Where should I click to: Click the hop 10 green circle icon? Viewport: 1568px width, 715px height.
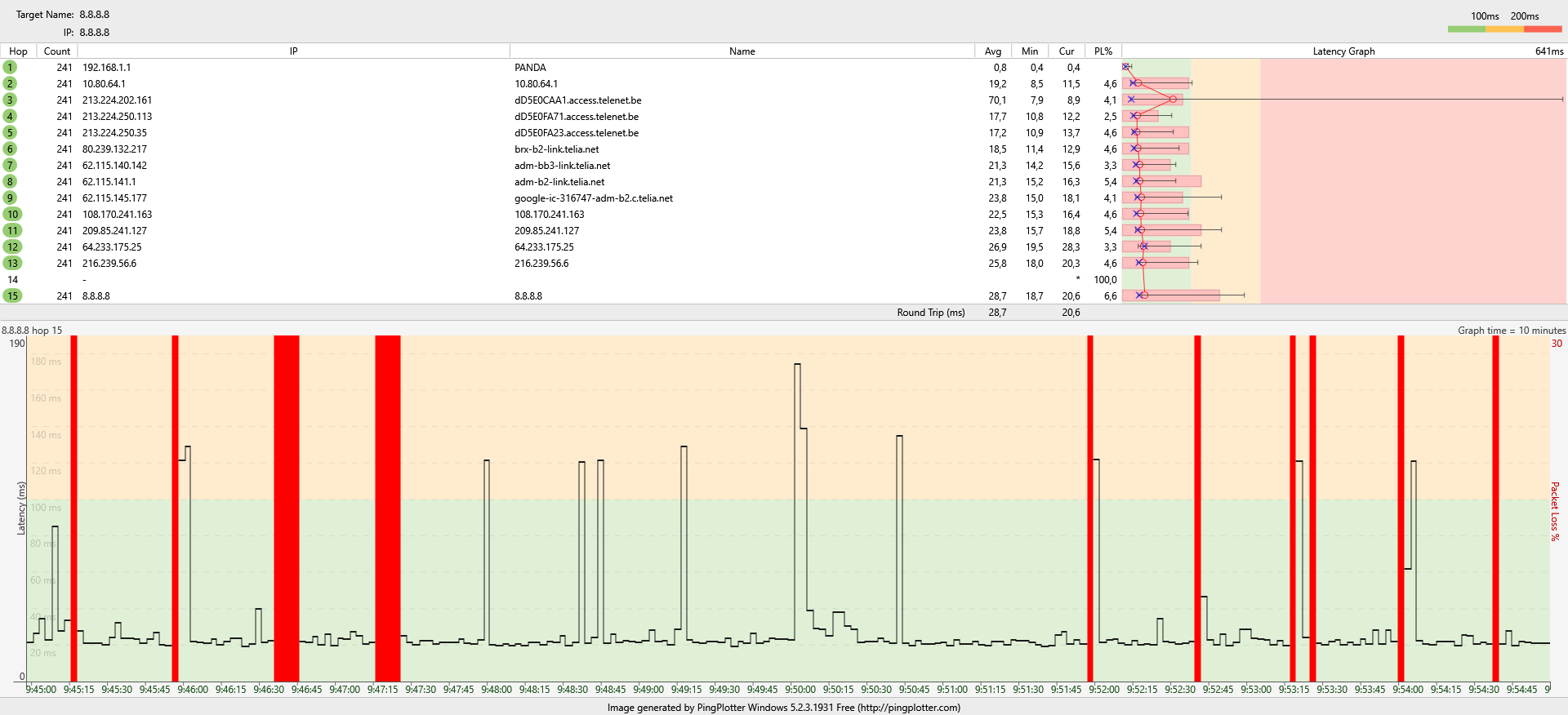[x=12, y=215]
